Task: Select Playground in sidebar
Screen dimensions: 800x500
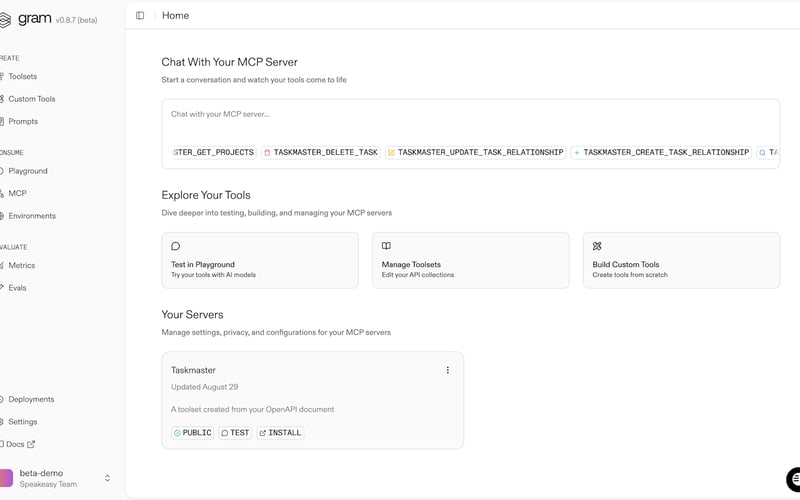Action: pos(27,171)
